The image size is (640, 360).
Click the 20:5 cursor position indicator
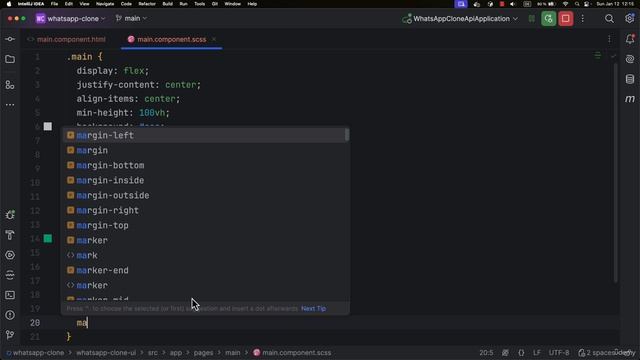pos(486,353)
